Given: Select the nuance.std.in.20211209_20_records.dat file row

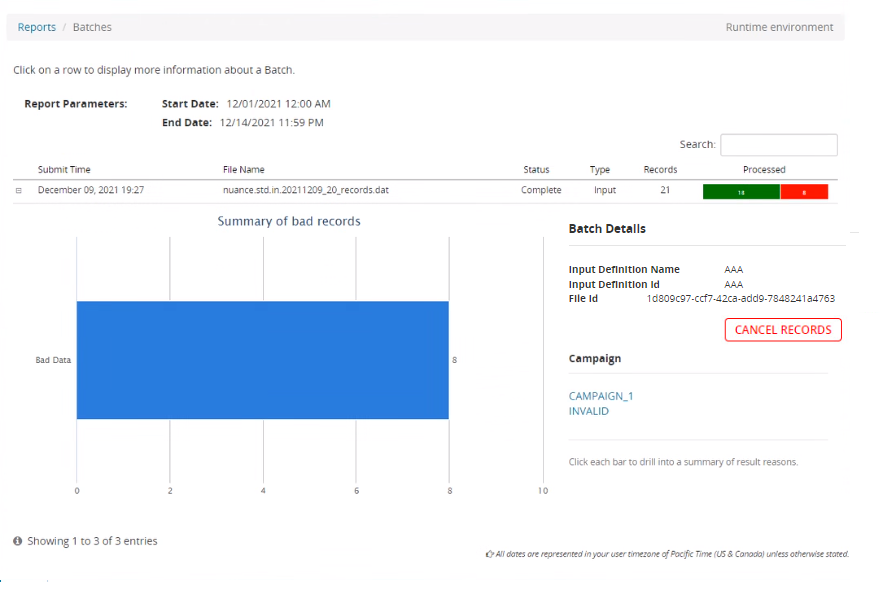Looking at the screenshot, I should 305,190.
